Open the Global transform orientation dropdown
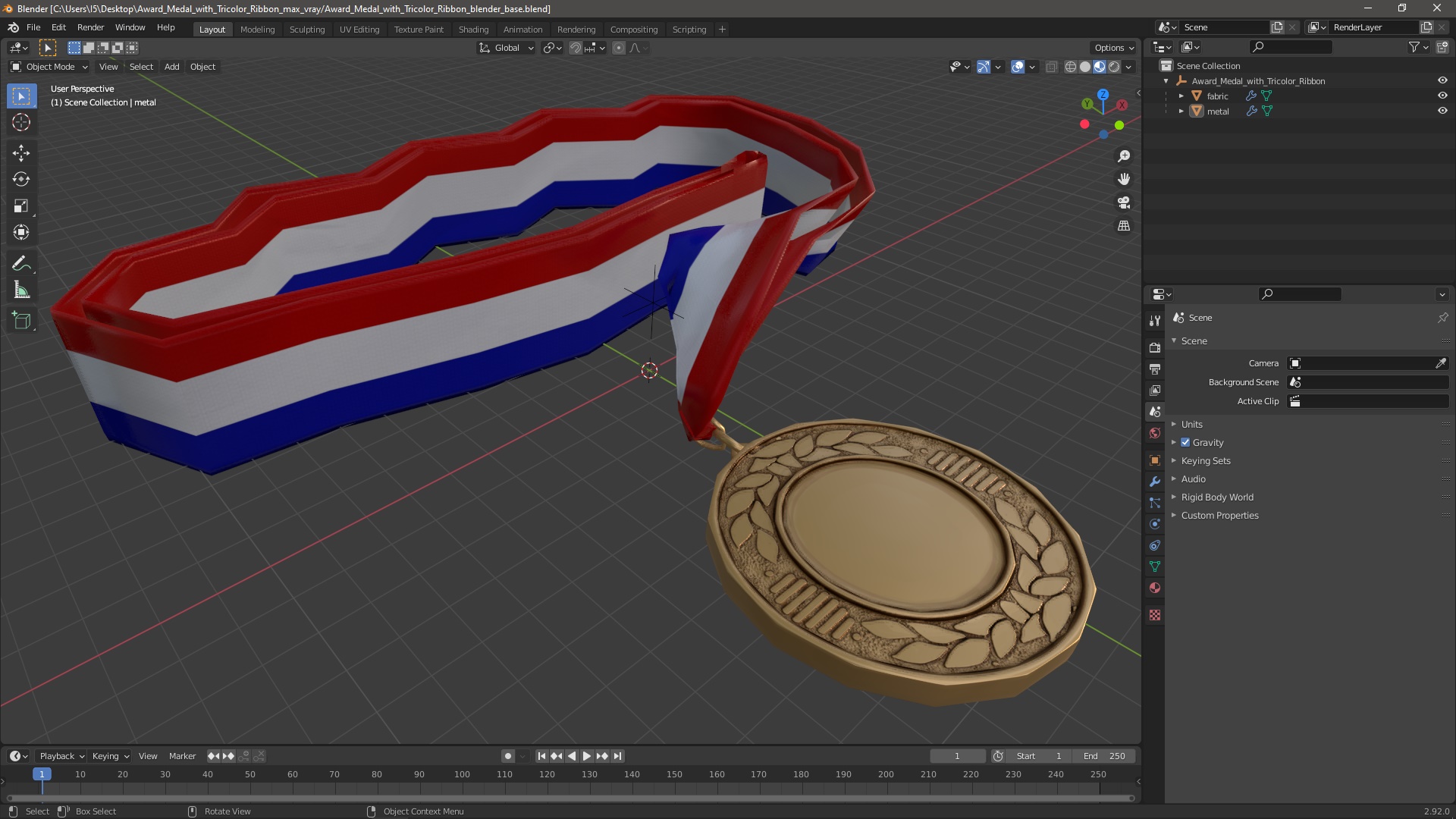 507,48
